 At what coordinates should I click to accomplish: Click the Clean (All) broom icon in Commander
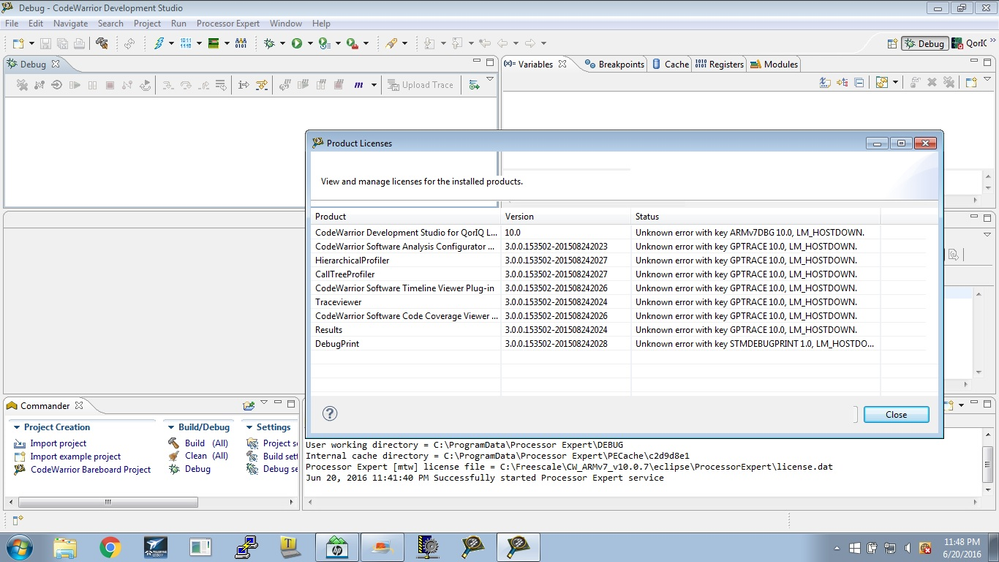click(x=173, y=456)
